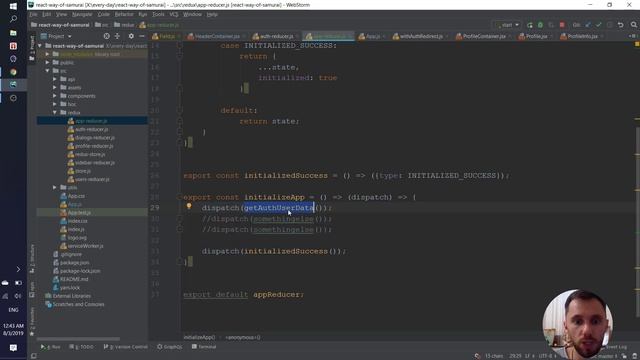Toggle the Project side tool window tab
Screen dimensions: 640x360
point(32,48)
